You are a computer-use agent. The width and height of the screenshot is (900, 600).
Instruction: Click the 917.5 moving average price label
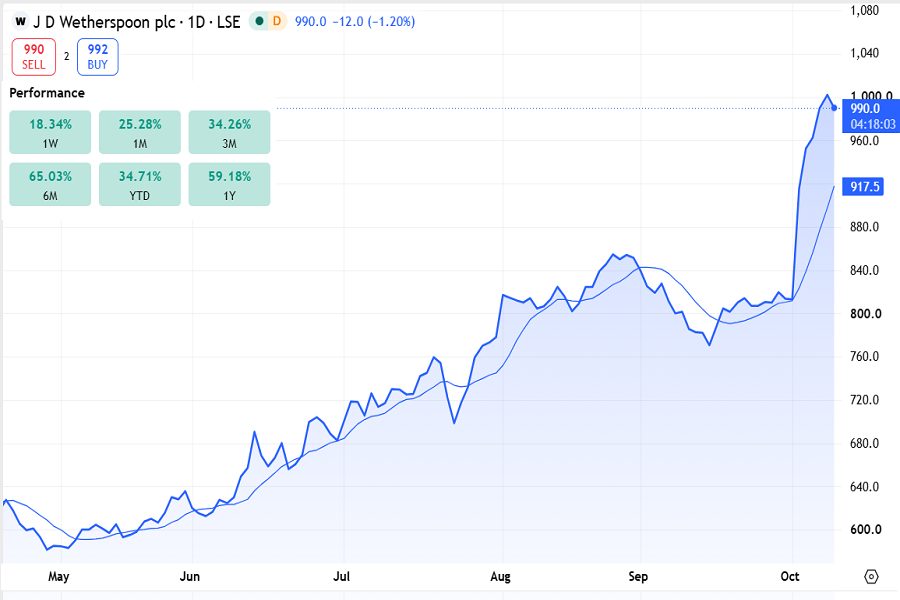pyautogui.click(x=863, y=187)
